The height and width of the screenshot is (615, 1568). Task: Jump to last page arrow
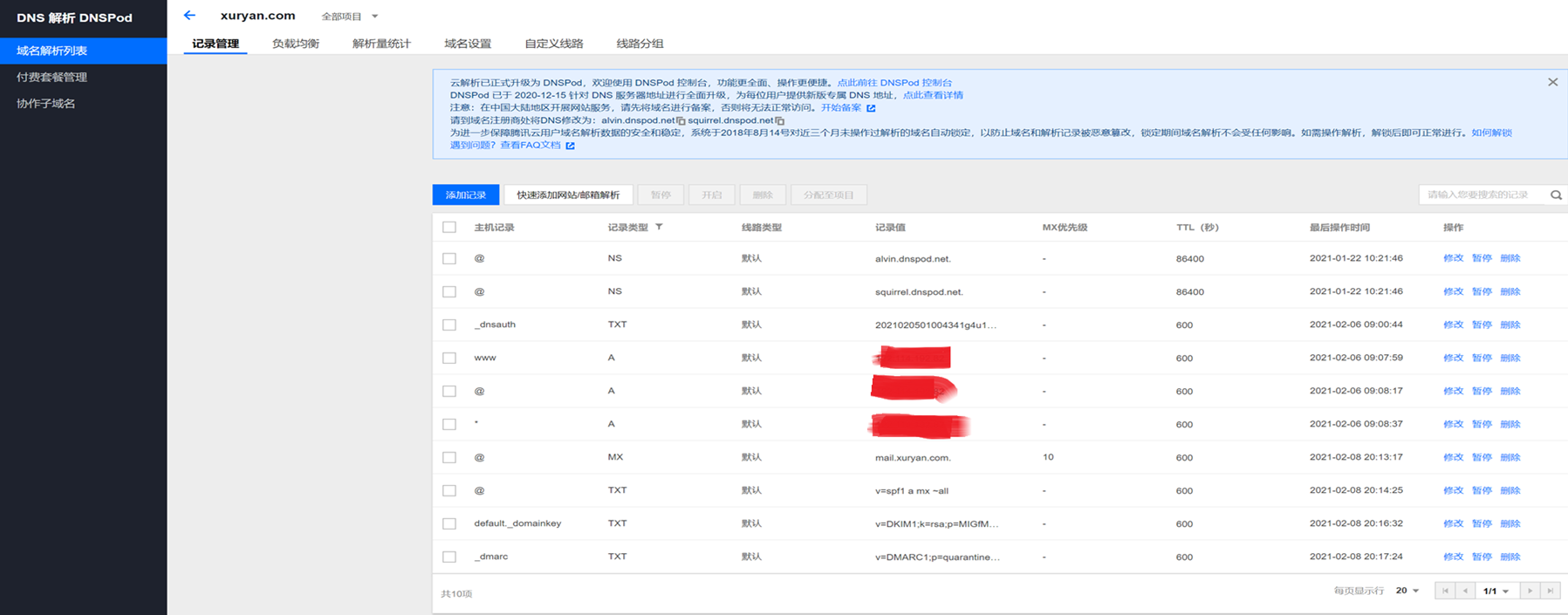1550,591
